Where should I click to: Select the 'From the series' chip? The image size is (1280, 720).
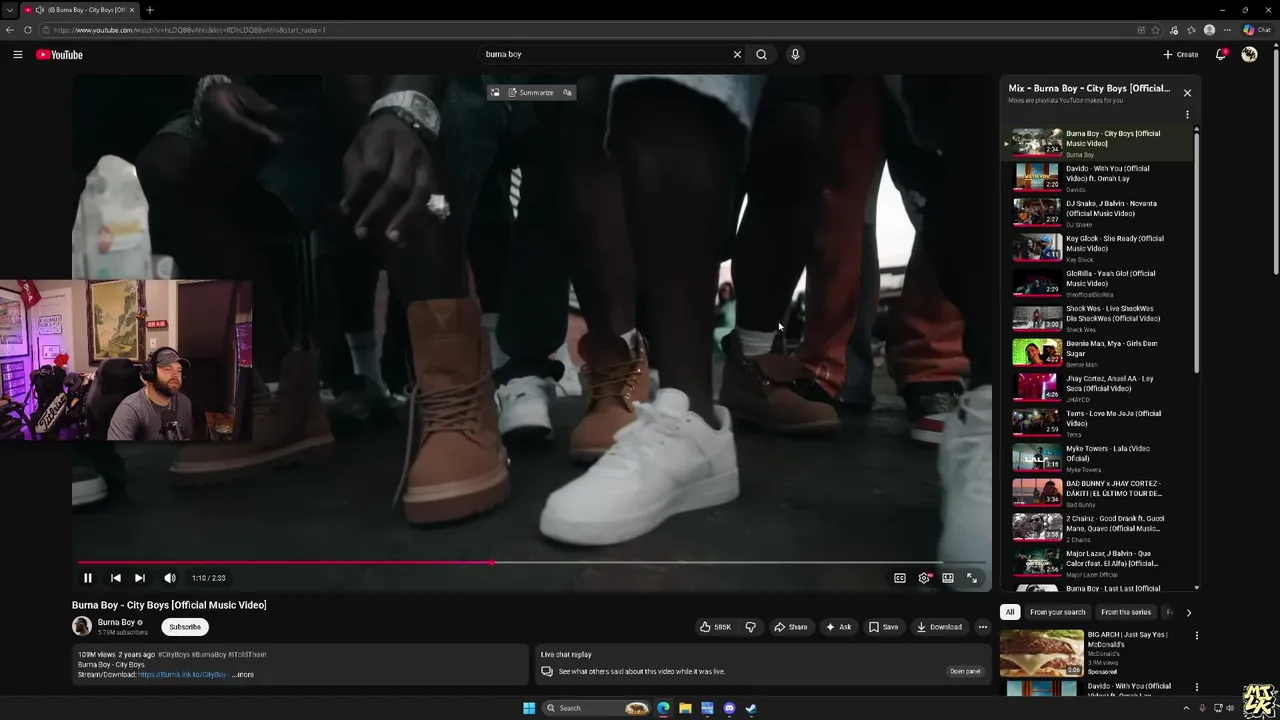coord(1126,612)
